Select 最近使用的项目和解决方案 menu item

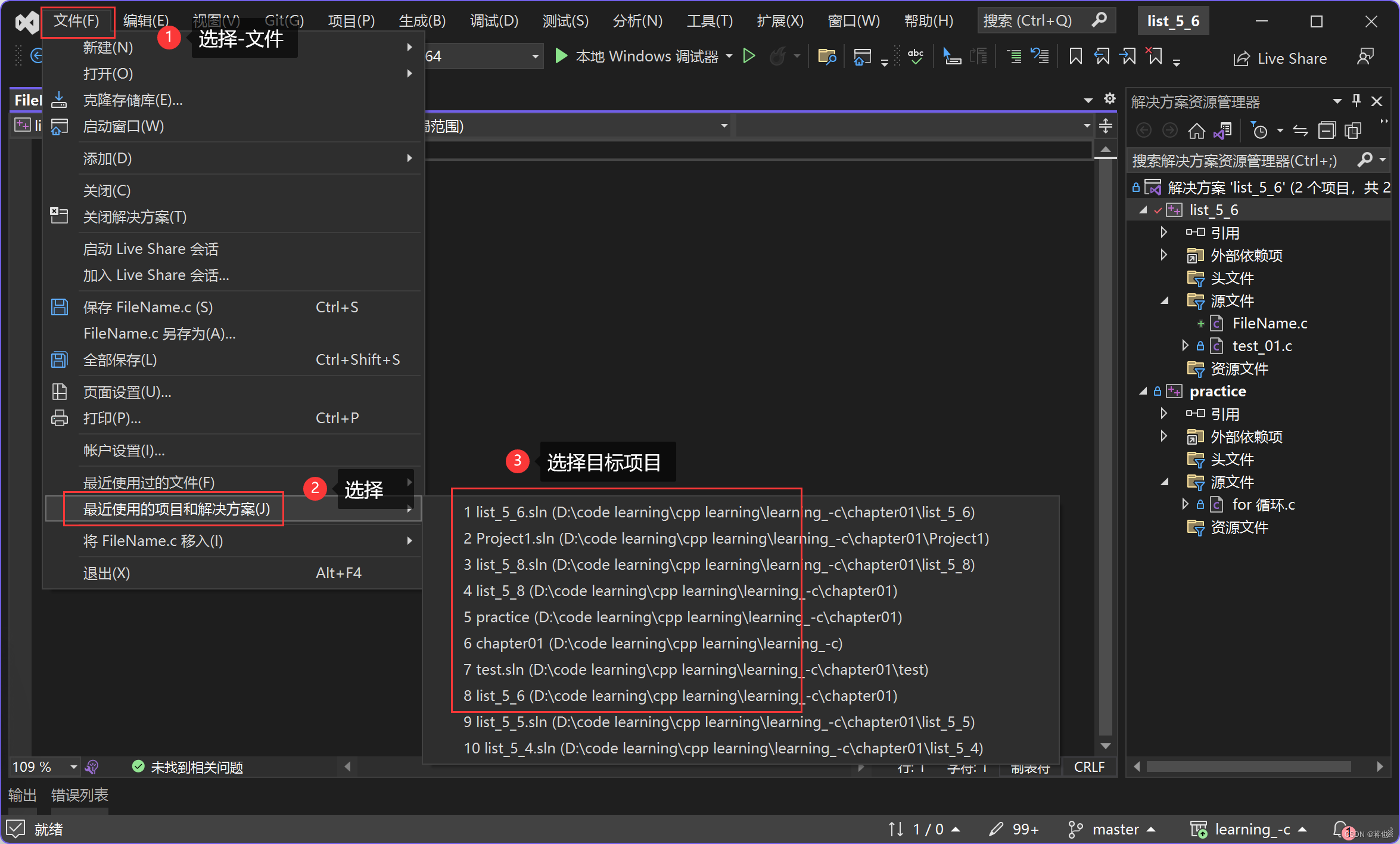(180, 509)
